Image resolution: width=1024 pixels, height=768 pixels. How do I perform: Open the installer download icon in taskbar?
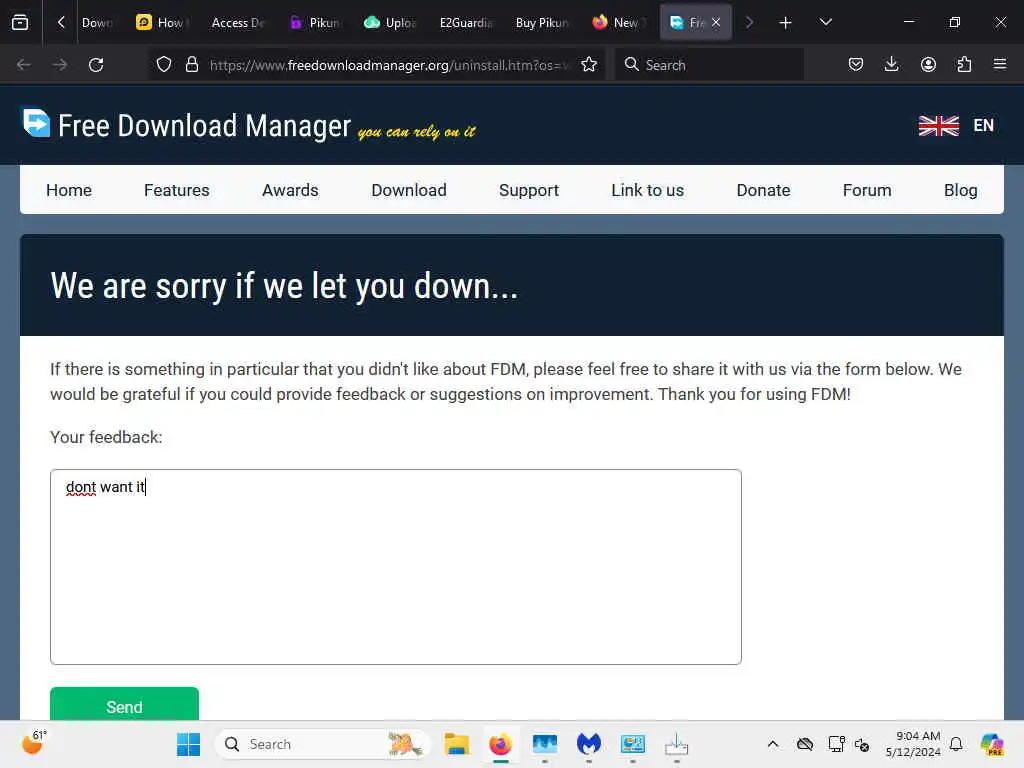[x=677, y=744]
